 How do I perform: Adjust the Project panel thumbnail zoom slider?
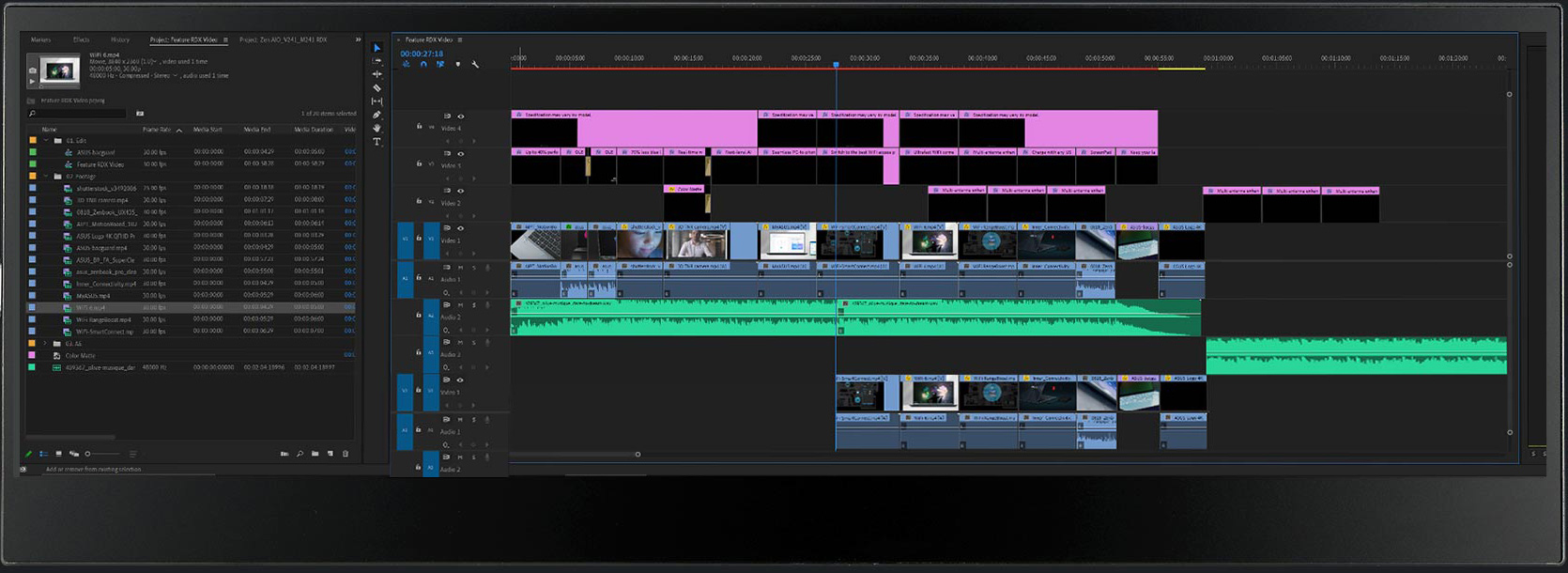pyautogui.click(x=87, y=454)
